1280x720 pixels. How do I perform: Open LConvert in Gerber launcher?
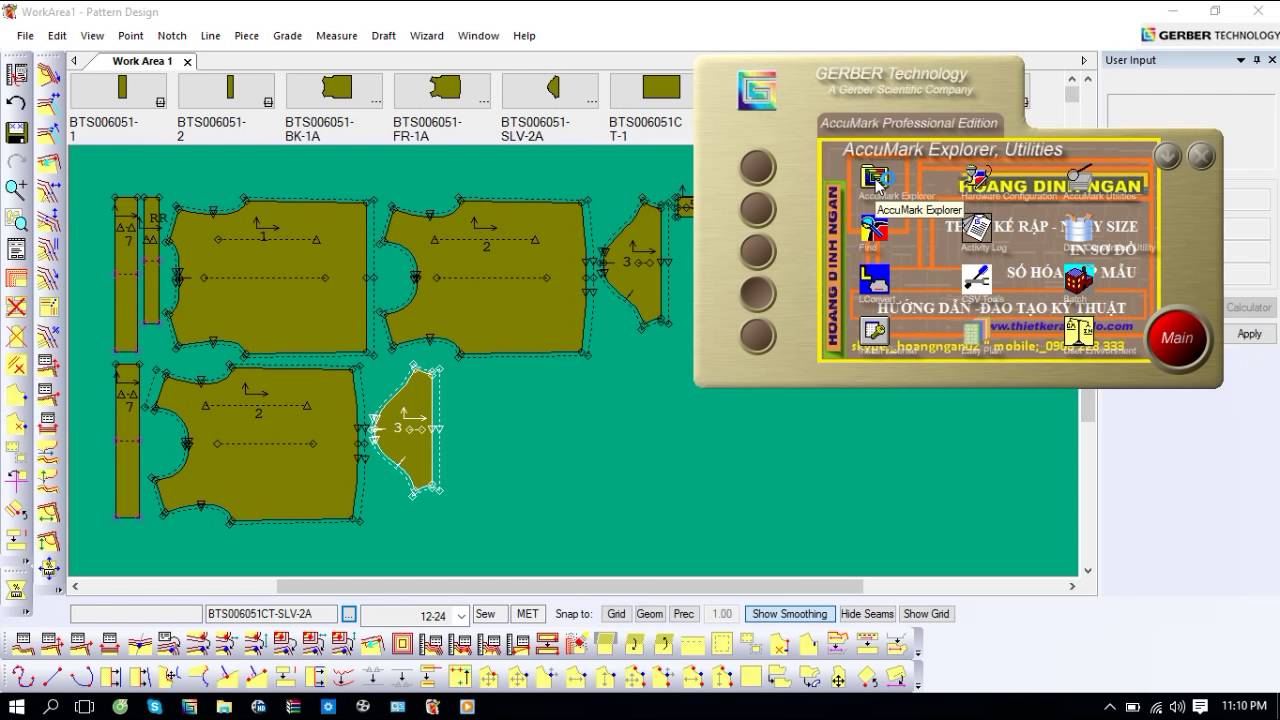[874, 279]
